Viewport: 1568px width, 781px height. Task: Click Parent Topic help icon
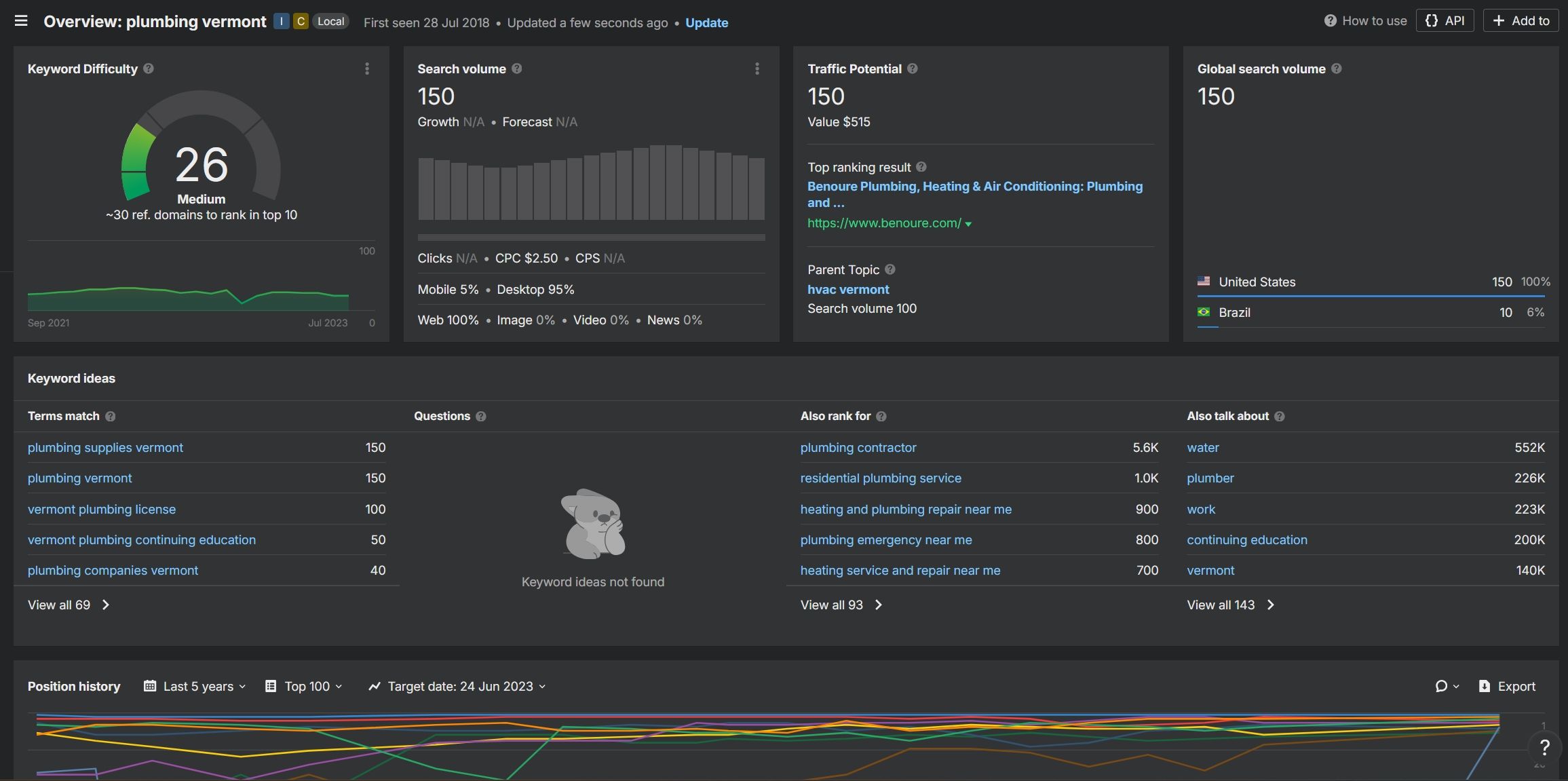(890, 269)
